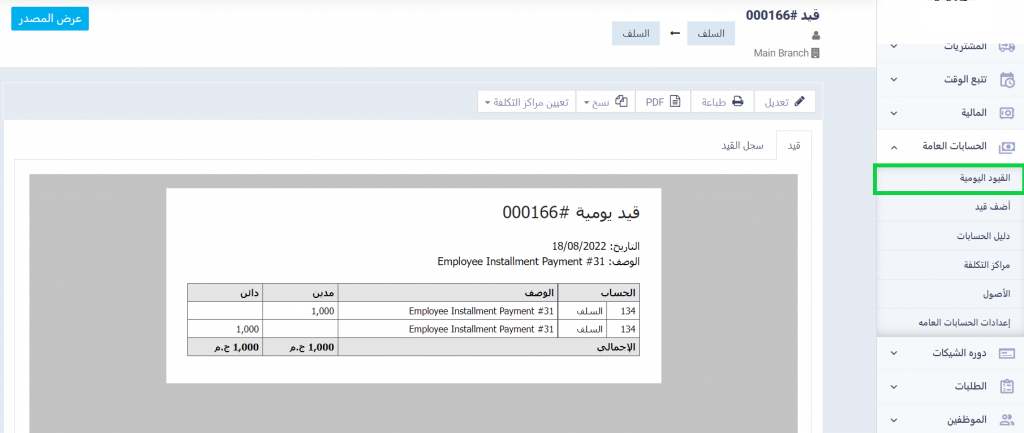Collapse the الحسابات العامة section chevron

(893, 147)
